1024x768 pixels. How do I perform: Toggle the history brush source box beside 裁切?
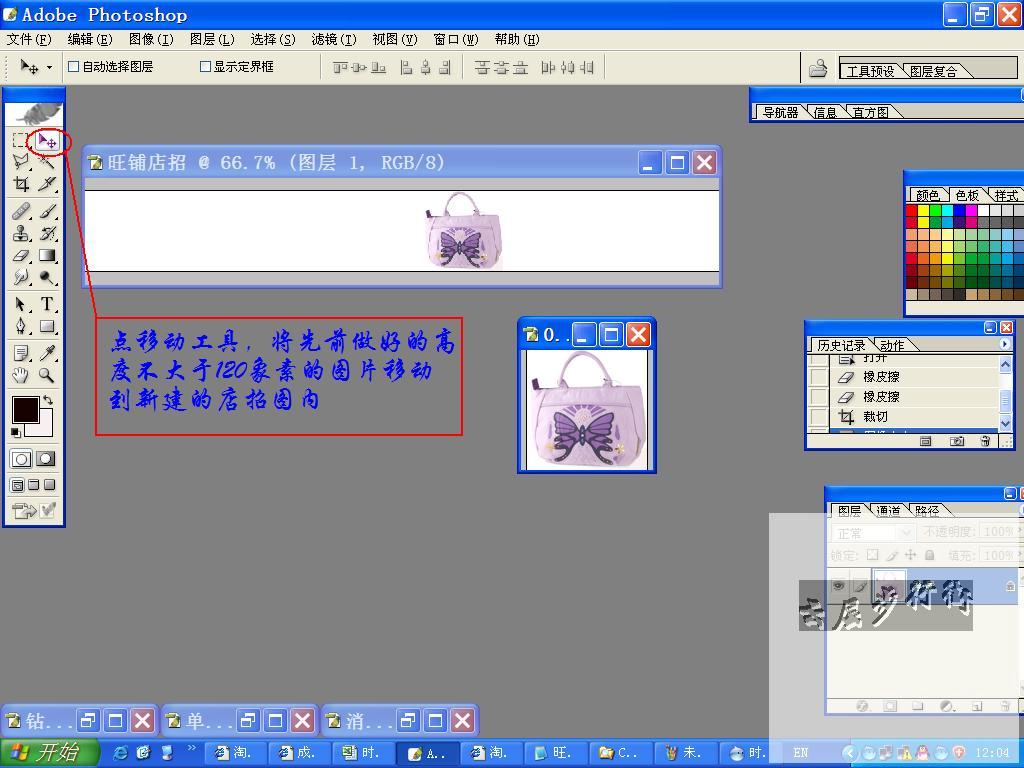point(818,417)
